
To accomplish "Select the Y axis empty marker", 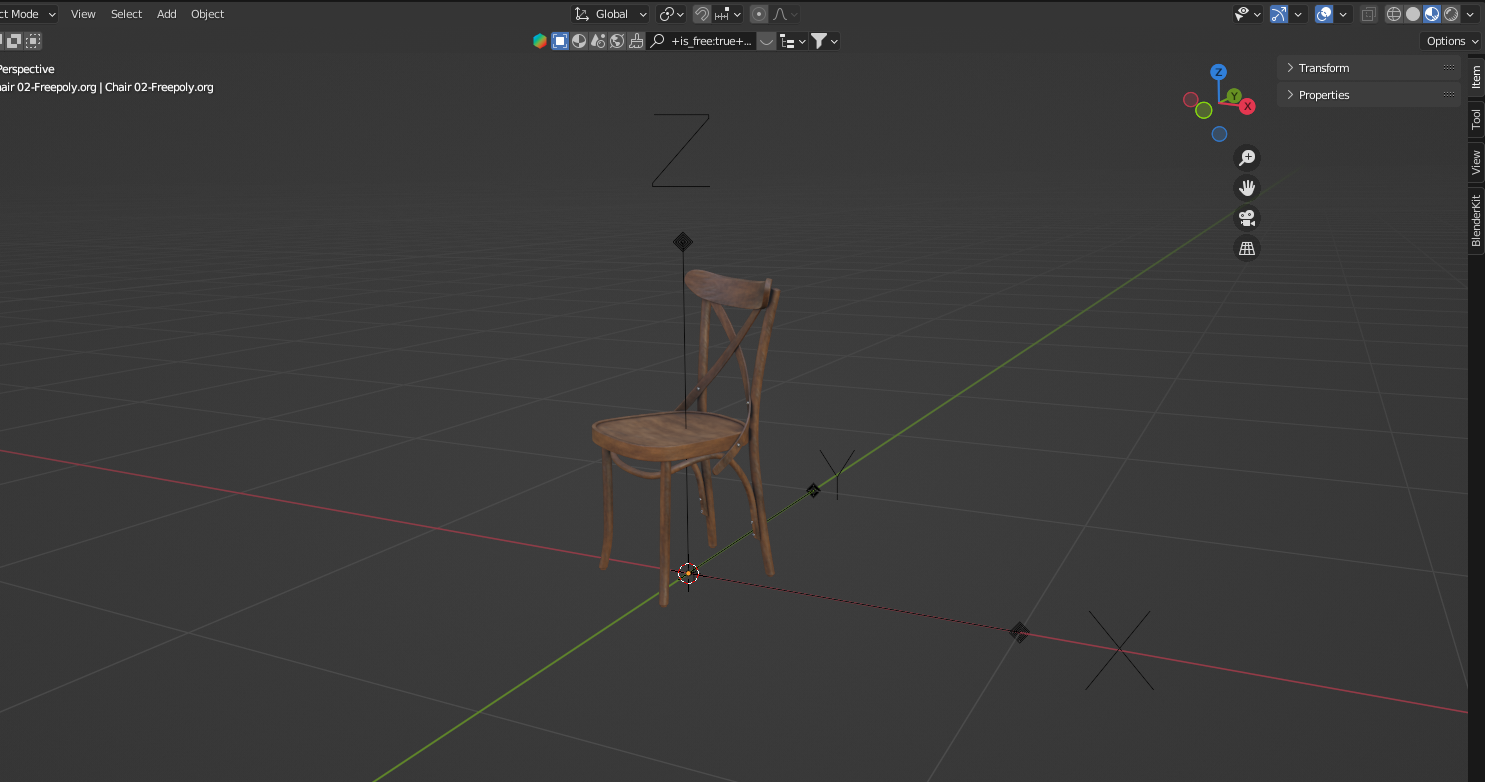I will (x=813, y=490).
